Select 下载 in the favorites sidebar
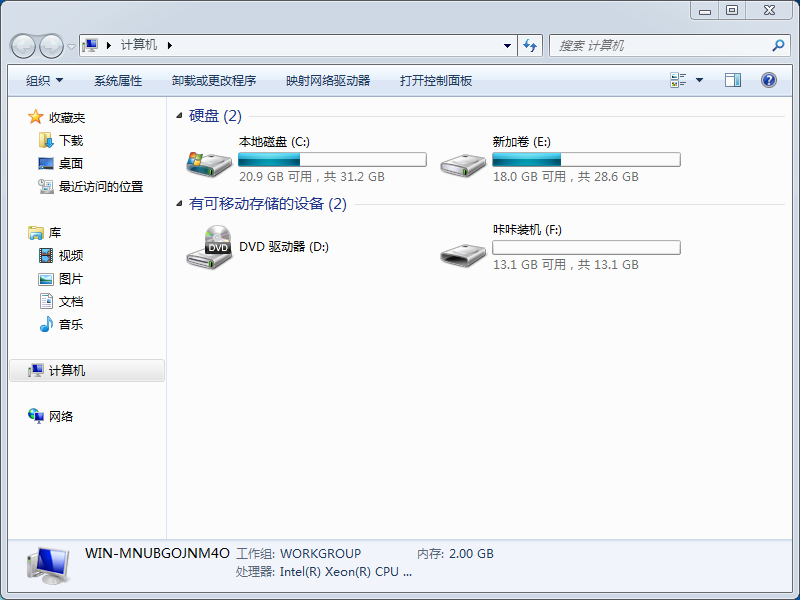Screen dimensions: 800x600 tap(71, 141)
